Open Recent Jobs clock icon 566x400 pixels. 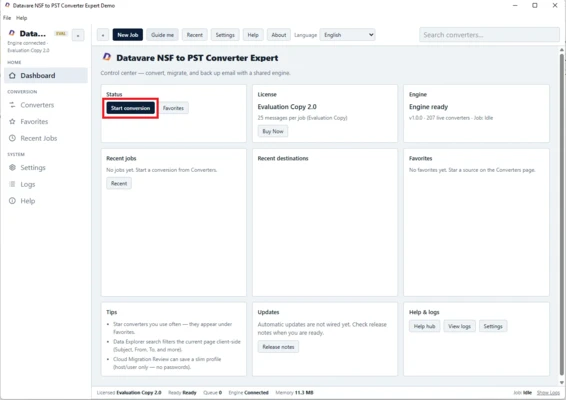click(x=12, y=138)
